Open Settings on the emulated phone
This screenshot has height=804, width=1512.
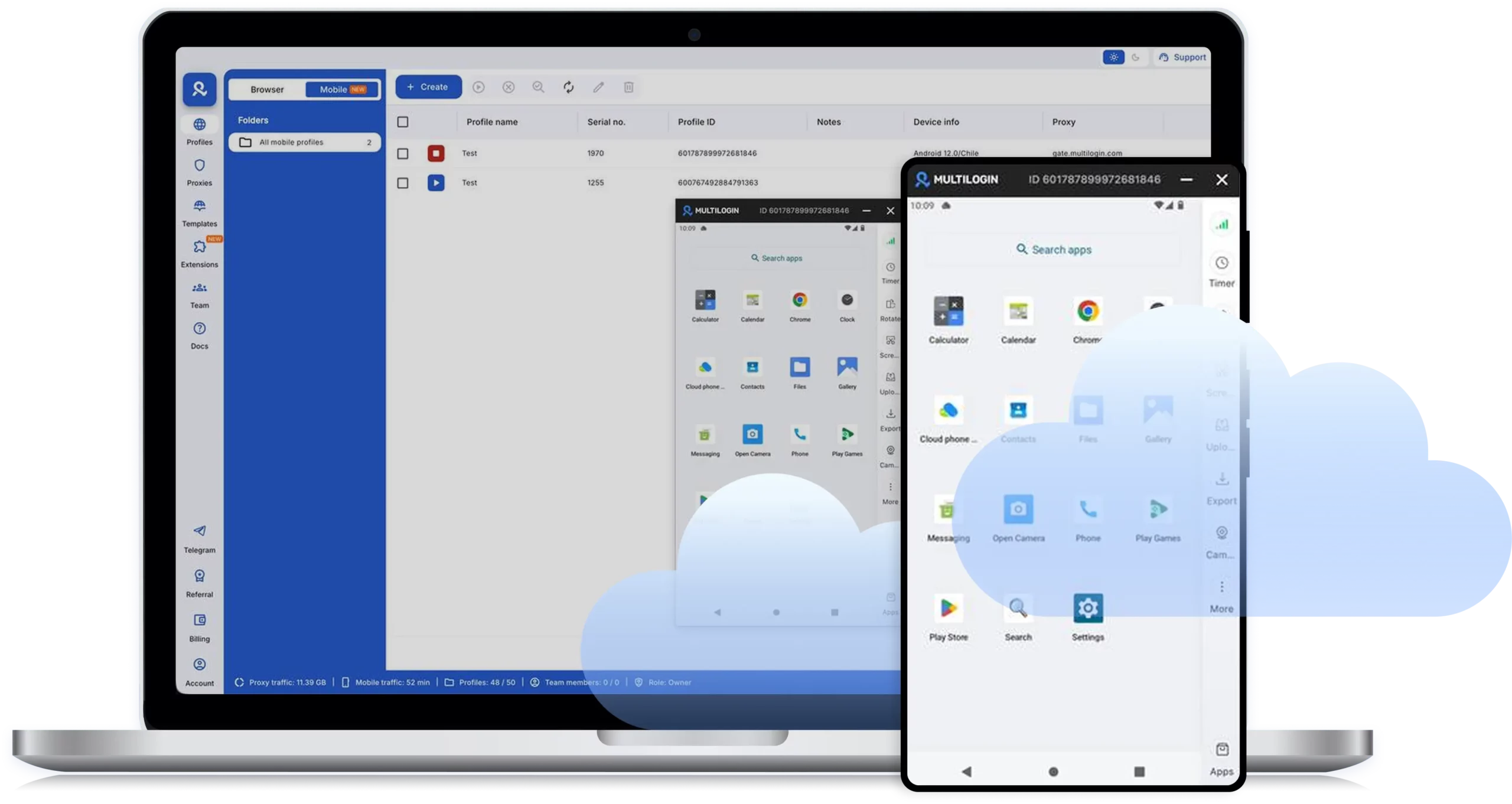coord(1087,608)
